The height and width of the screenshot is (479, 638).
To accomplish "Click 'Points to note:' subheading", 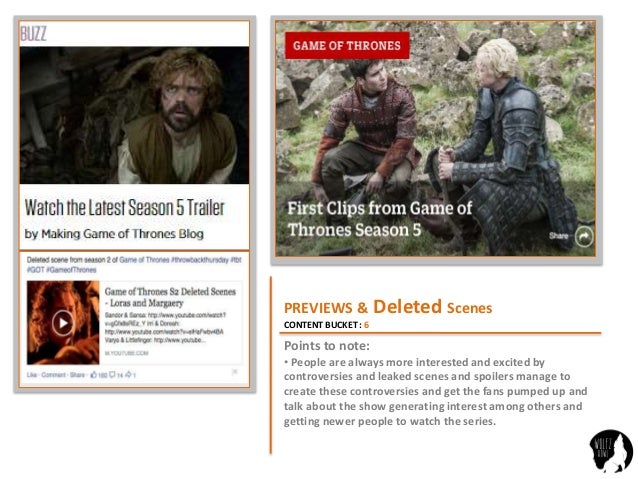I will pos(327,346).
